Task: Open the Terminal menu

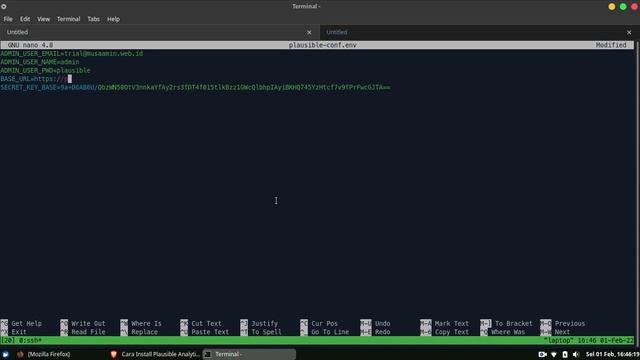Action: tap(68, 19)
